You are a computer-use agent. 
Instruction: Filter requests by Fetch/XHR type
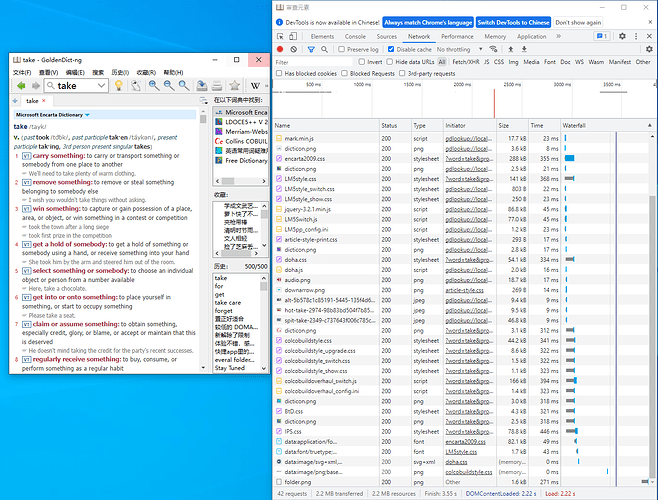pos(466,62)
